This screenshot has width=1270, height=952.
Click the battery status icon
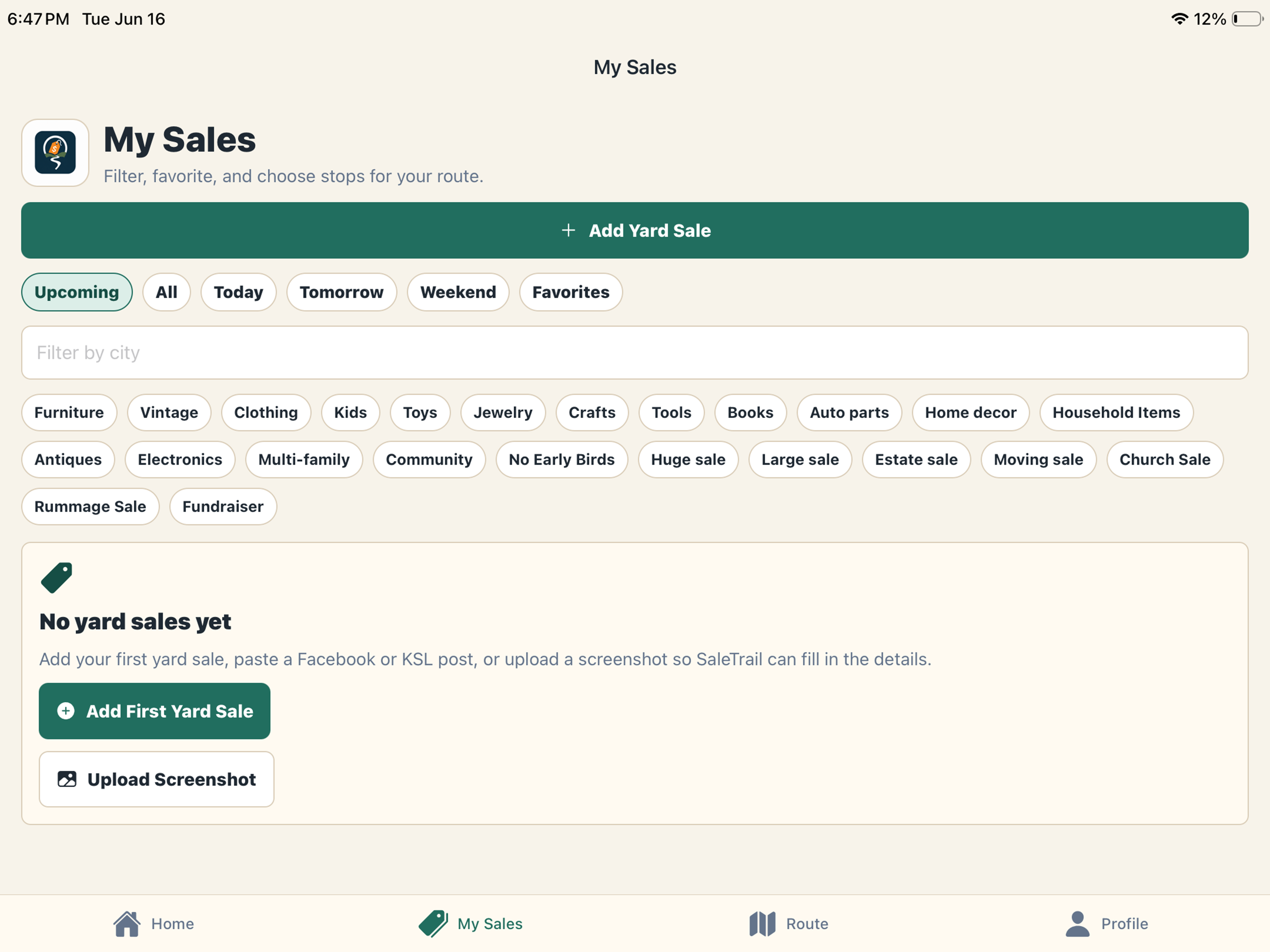[x=1248, y=19]
